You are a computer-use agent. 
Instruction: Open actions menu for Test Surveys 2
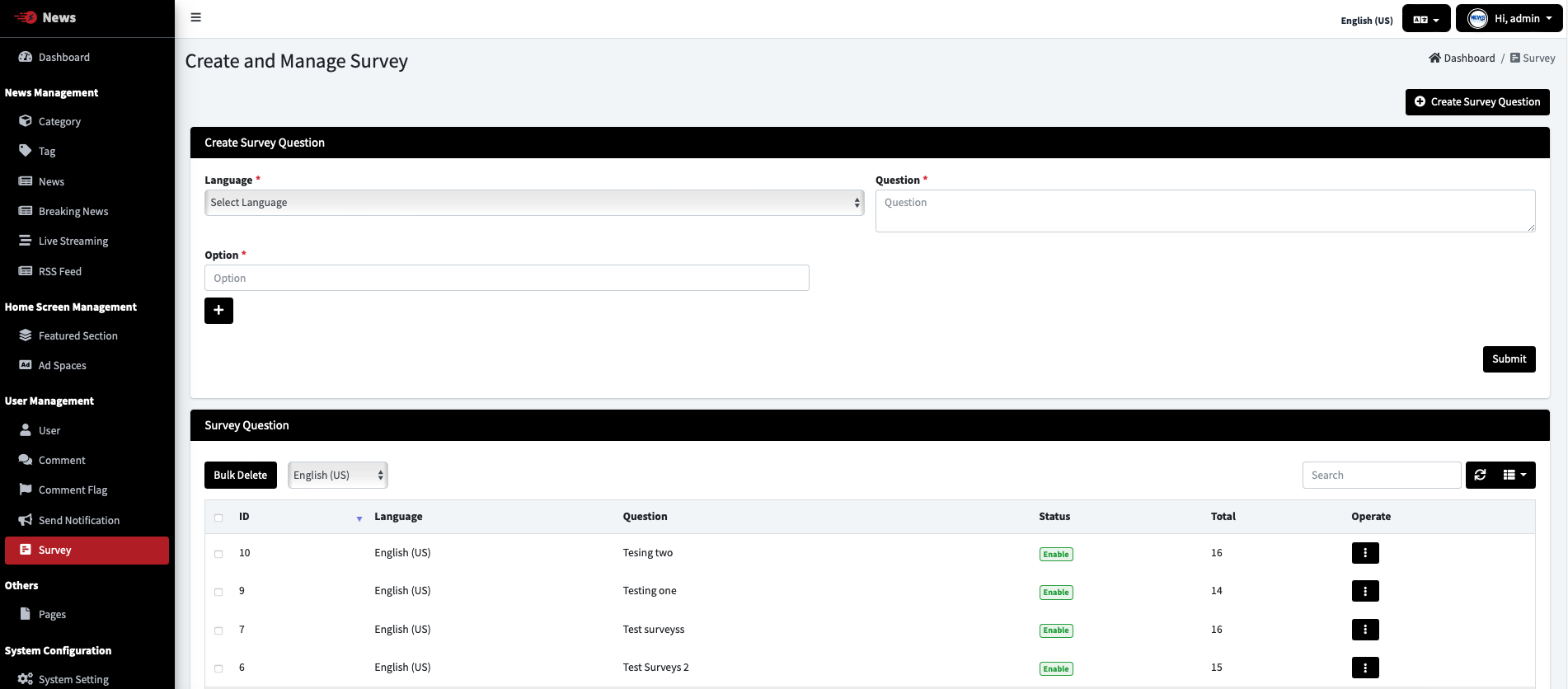pos(1365,668)
